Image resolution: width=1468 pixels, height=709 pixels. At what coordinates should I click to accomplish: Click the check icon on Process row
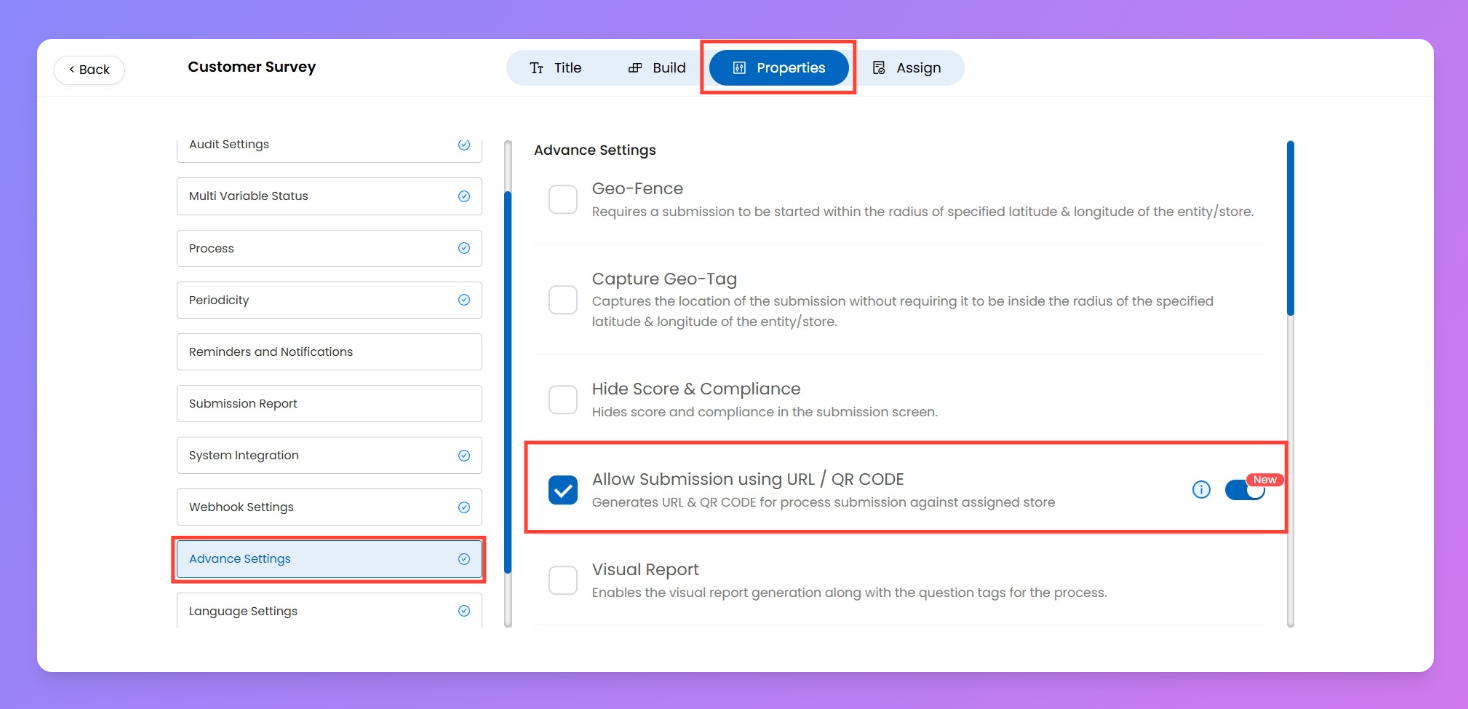click(x=464, y=248)
